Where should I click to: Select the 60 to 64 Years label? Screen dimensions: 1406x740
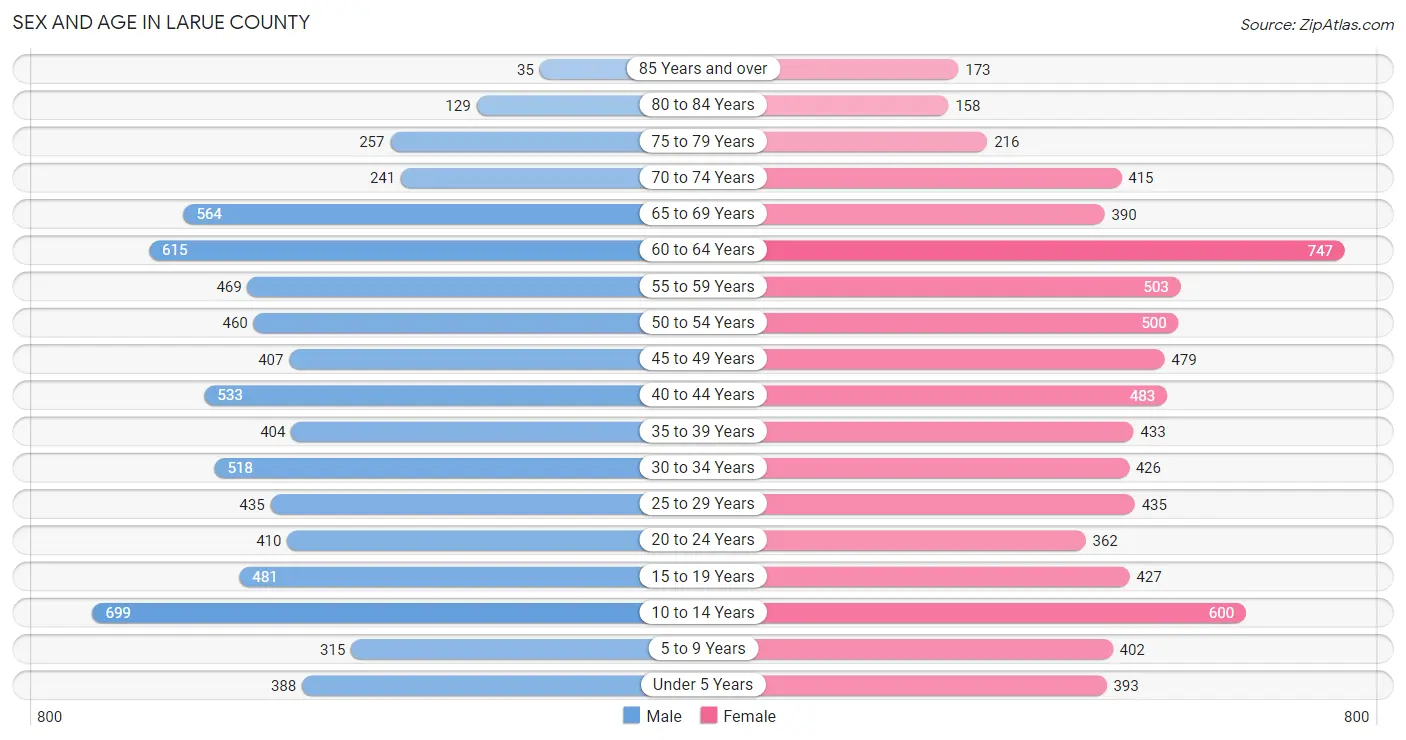703,250
